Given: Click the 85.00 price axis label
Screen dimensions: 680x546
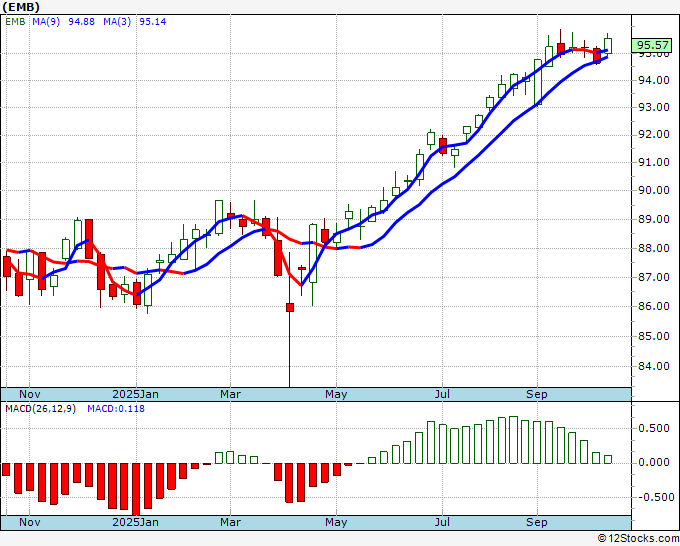Looking at the screenshot, I should tap(654, 337).
